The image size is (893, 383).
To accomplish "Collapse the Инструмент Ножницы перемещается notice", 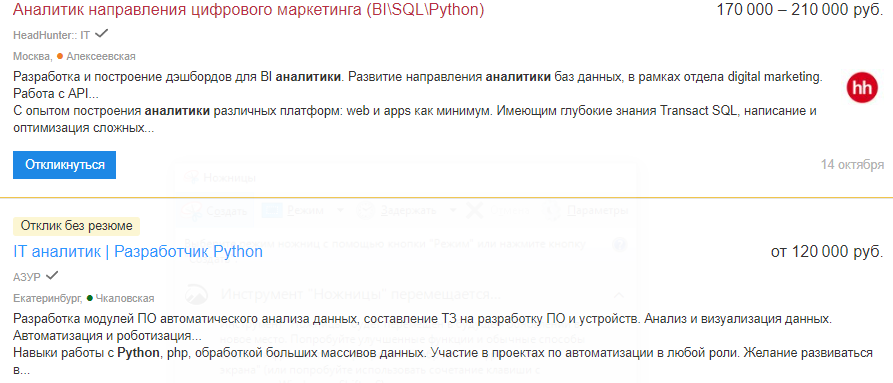I will [620, 295].
